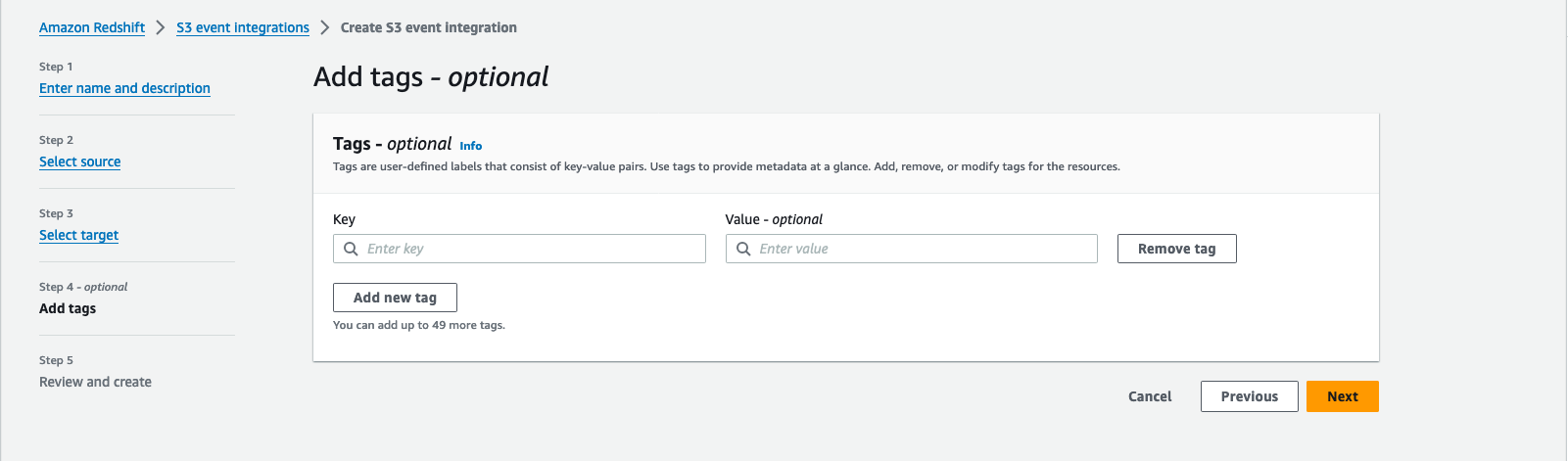Focus the Enter key input field
Image resolution: width=1568 pixels, height=461 pixels.
(x=529, y=249)
